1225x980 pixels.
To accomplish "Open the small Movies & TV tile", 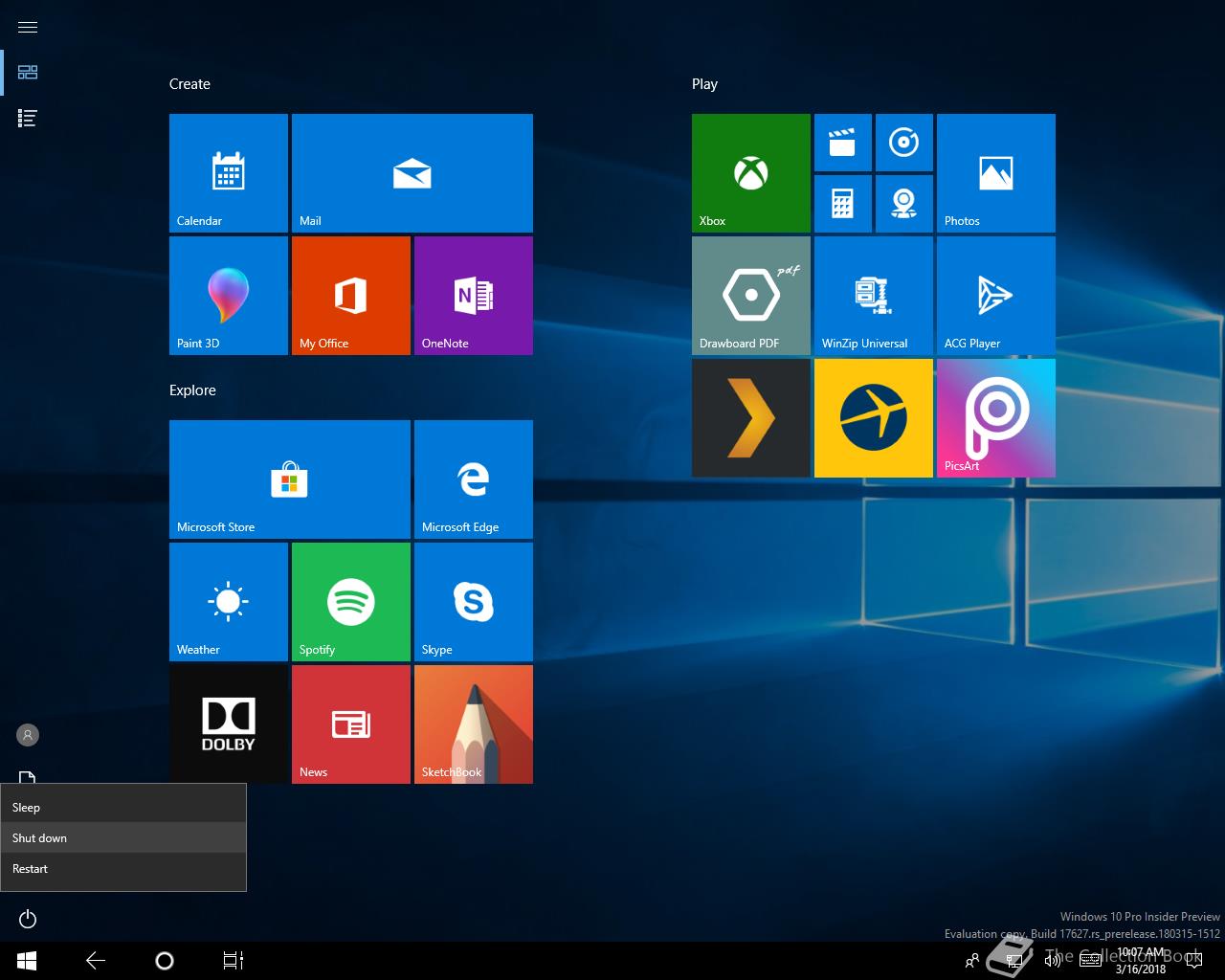I will coord(843,143).
